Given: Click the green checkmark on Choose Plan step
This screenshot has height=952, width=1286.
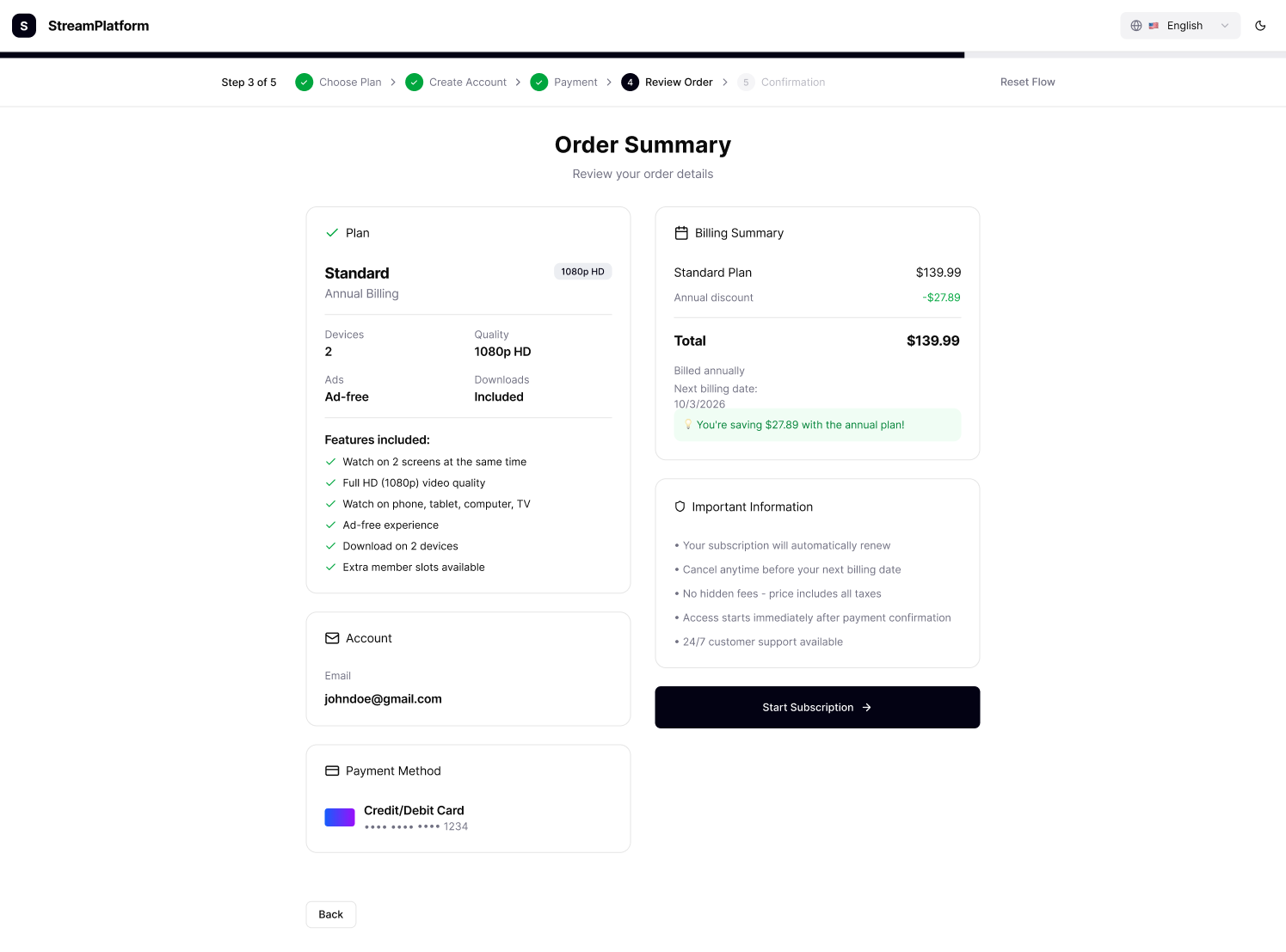Looking at the screenshot, I should pos(304,82).
